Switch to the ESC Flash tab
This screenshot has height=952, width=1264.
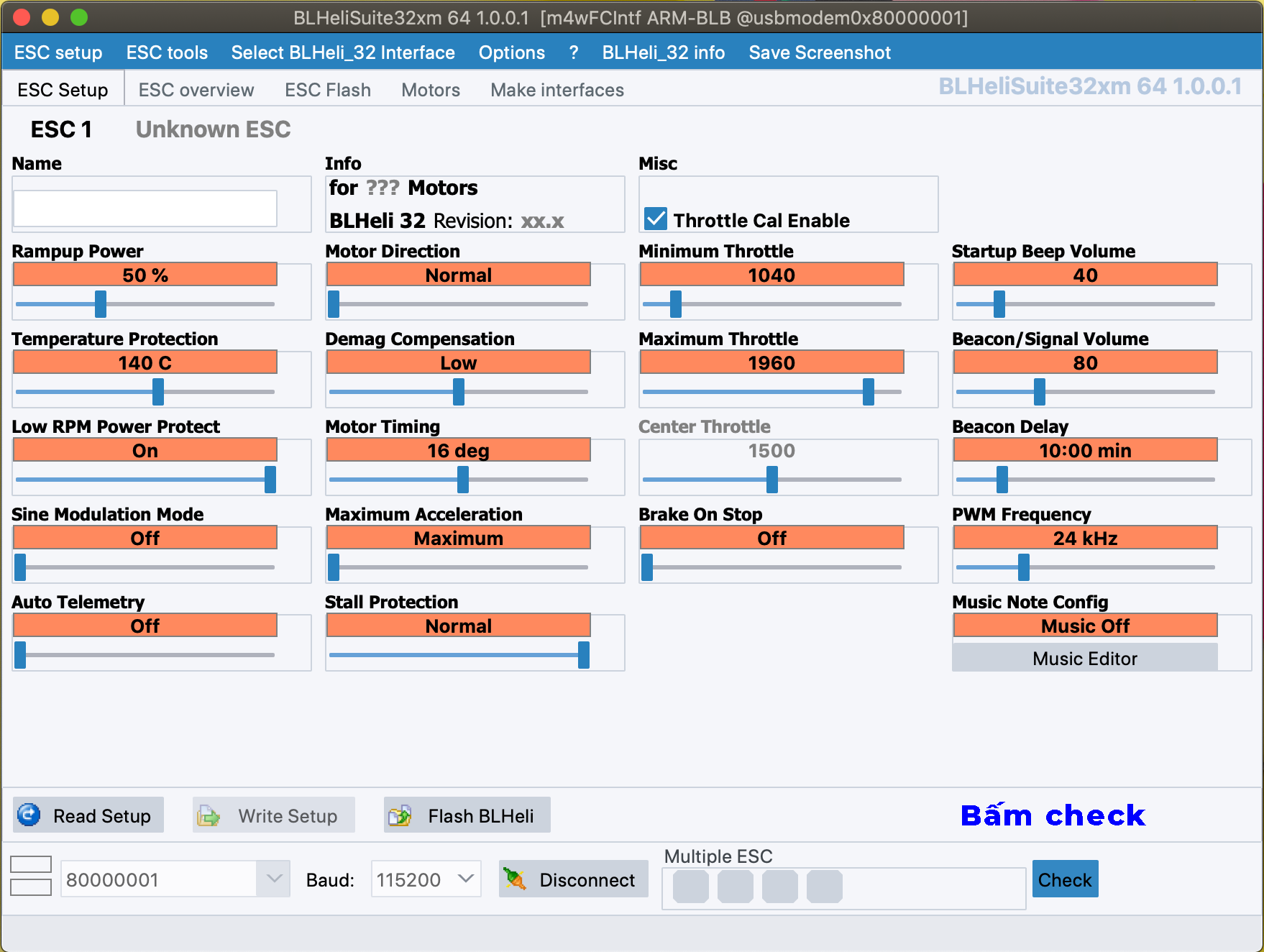(328, 90)
